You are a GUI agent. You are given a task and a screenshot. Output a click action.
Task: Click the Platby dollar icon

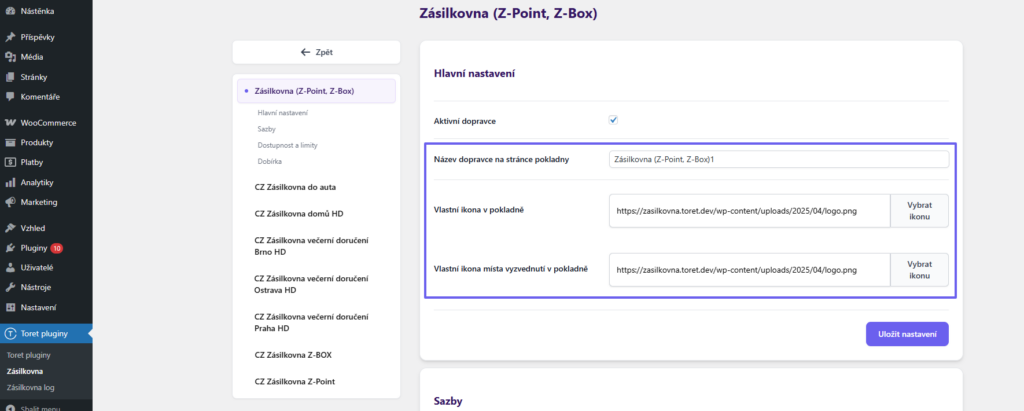pyautogui.click(x=10, y=162)
